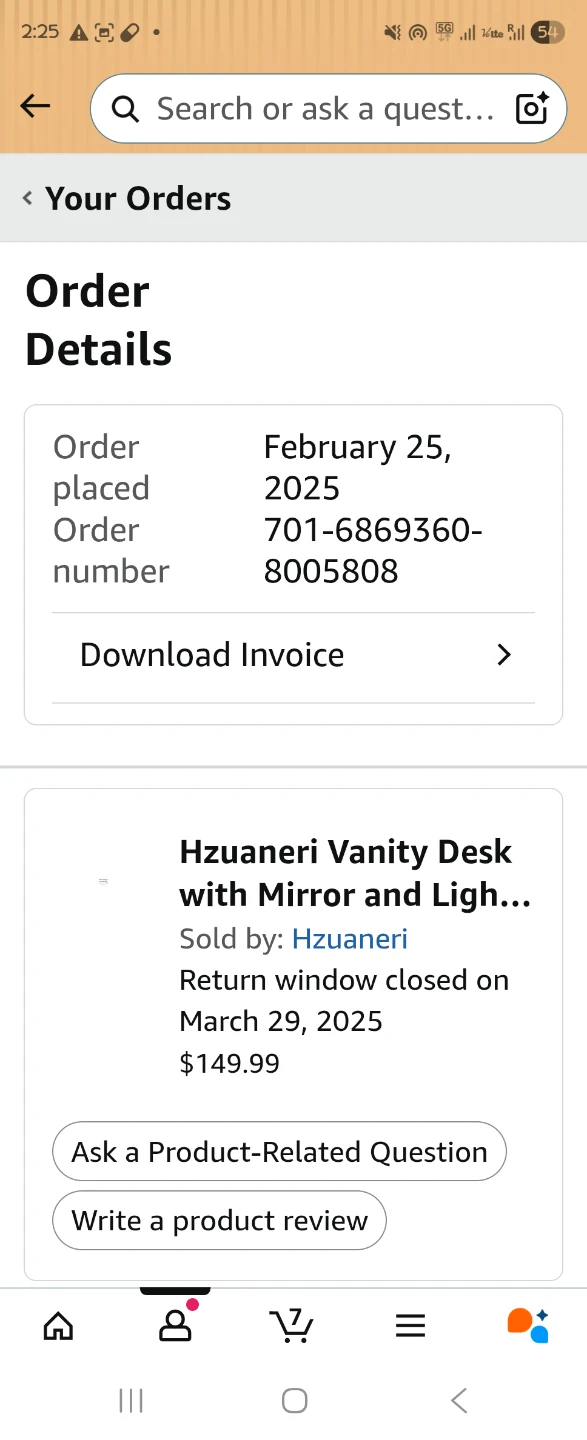This screenshot has height=1440, width=587.
Task: Open the hamburger menu tab
Action: pyautogui.click(x=410, y=1326)
